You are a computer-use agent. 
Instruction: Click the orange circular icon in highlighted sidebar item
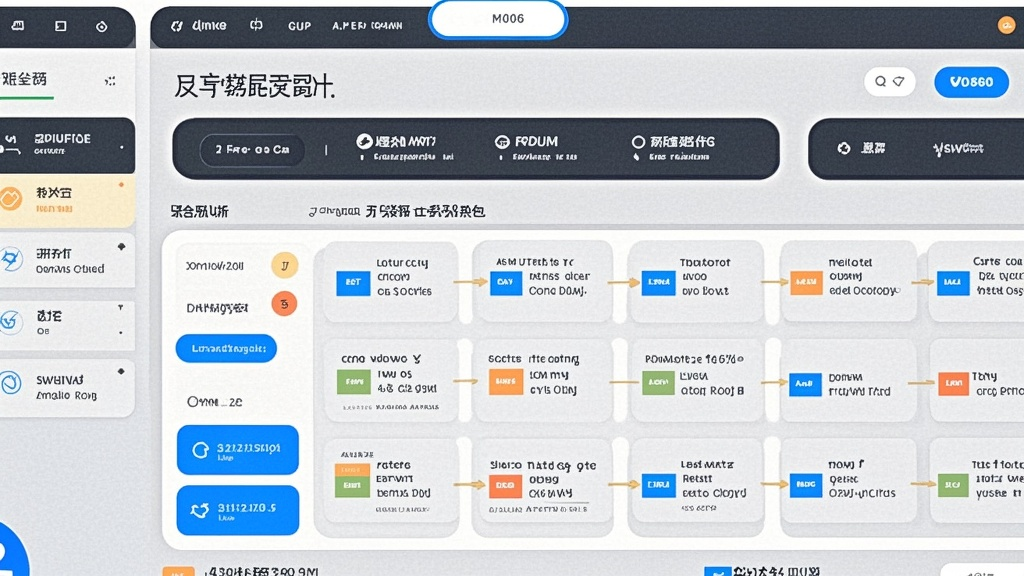(11, 199)
